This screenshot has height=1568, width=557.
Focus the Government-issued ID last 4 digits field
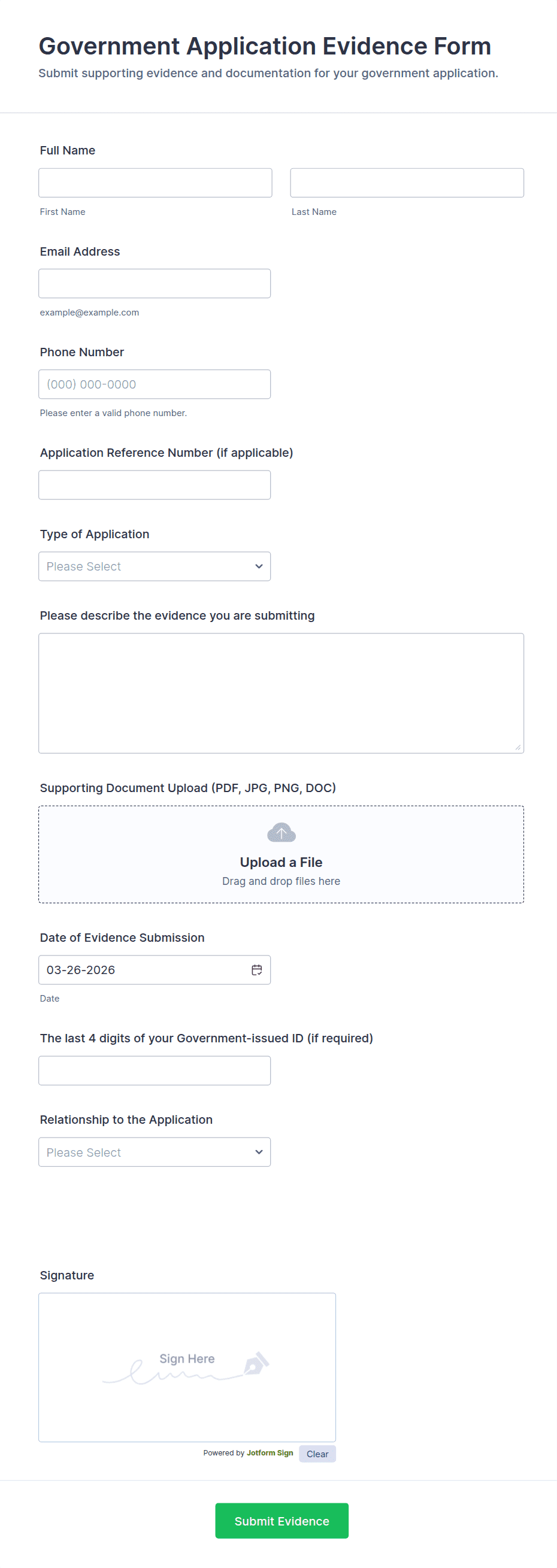pos(155,1070)
